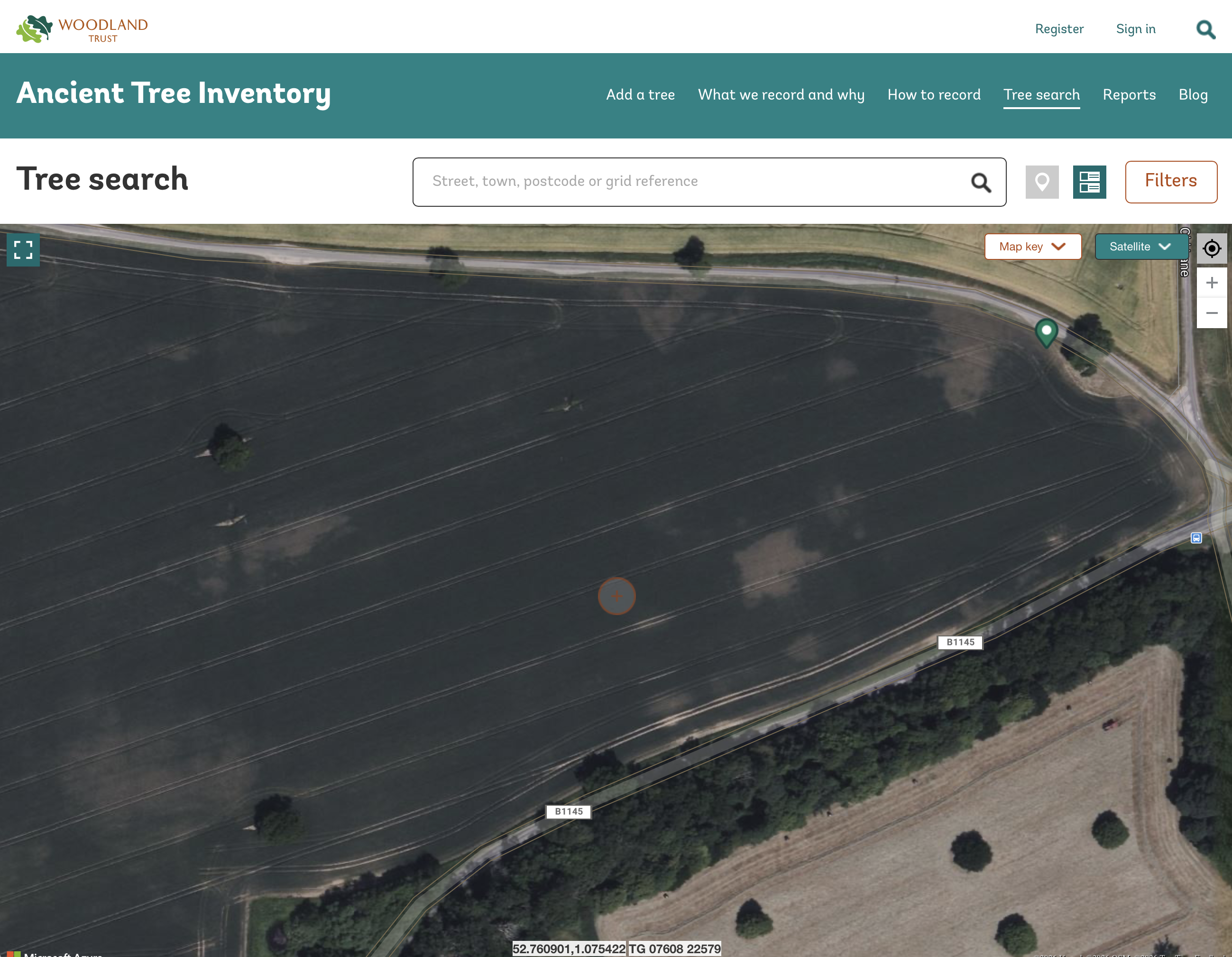The image size is (1232, 957).
Task: Open the Blog page
Action: coord(1193,95)
